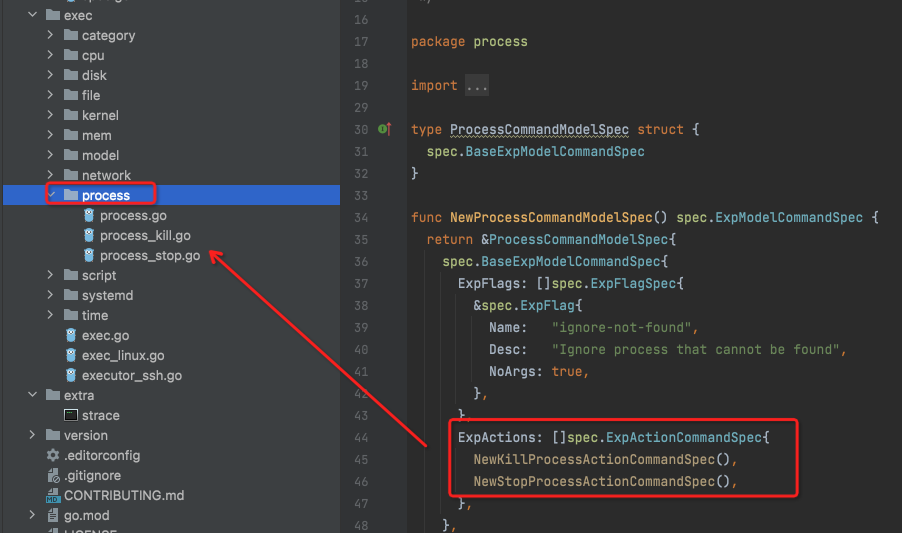Collapse the process folder
Viewport: 902px width, 533px height.
tap(51, 196)
